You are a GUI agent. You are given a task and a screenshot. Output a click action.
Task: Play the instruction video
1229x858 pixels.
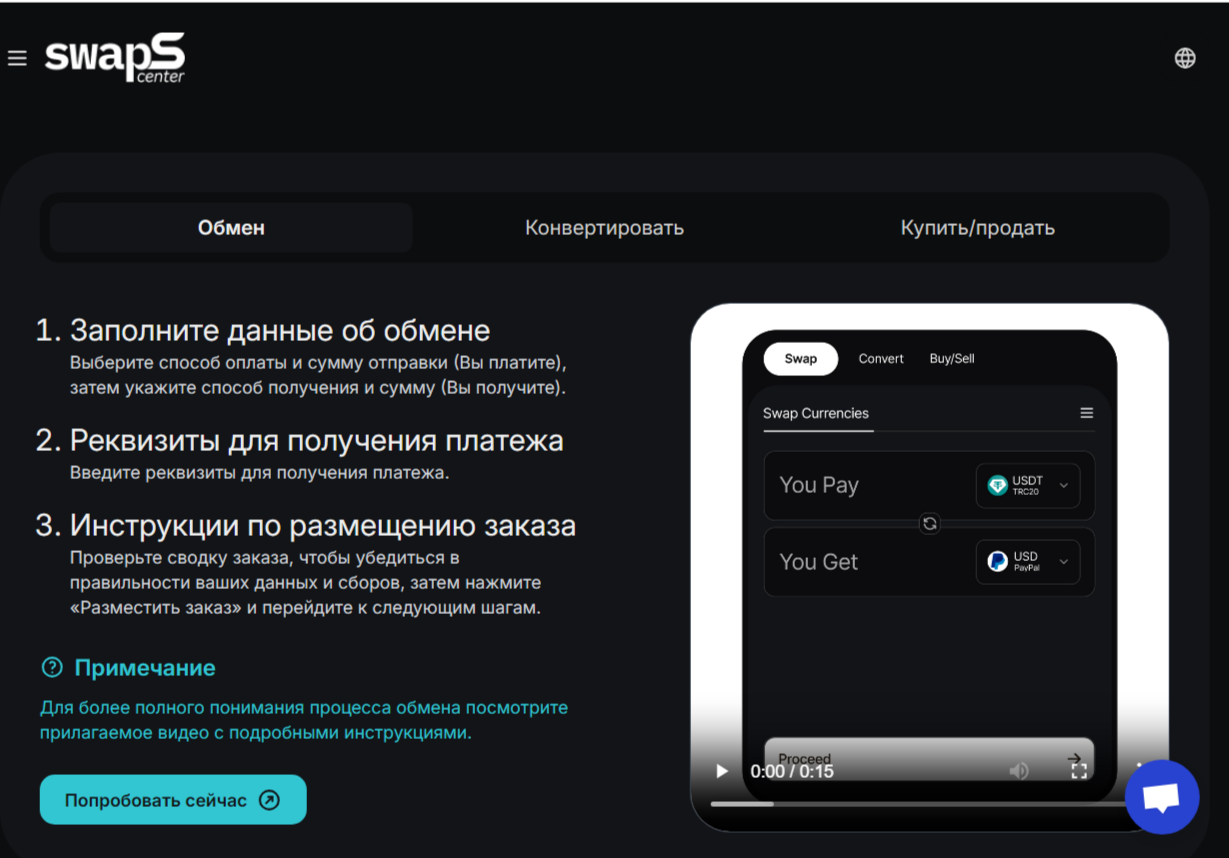(722, 771)
